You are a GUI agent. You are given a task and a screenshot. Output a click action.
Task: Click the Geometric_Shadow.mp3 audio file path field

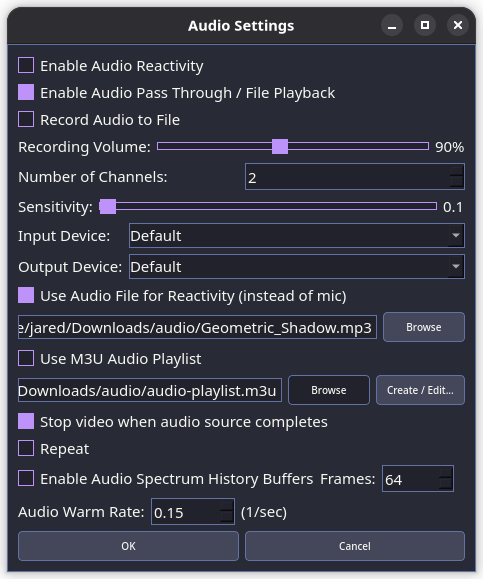coord(197,327)
